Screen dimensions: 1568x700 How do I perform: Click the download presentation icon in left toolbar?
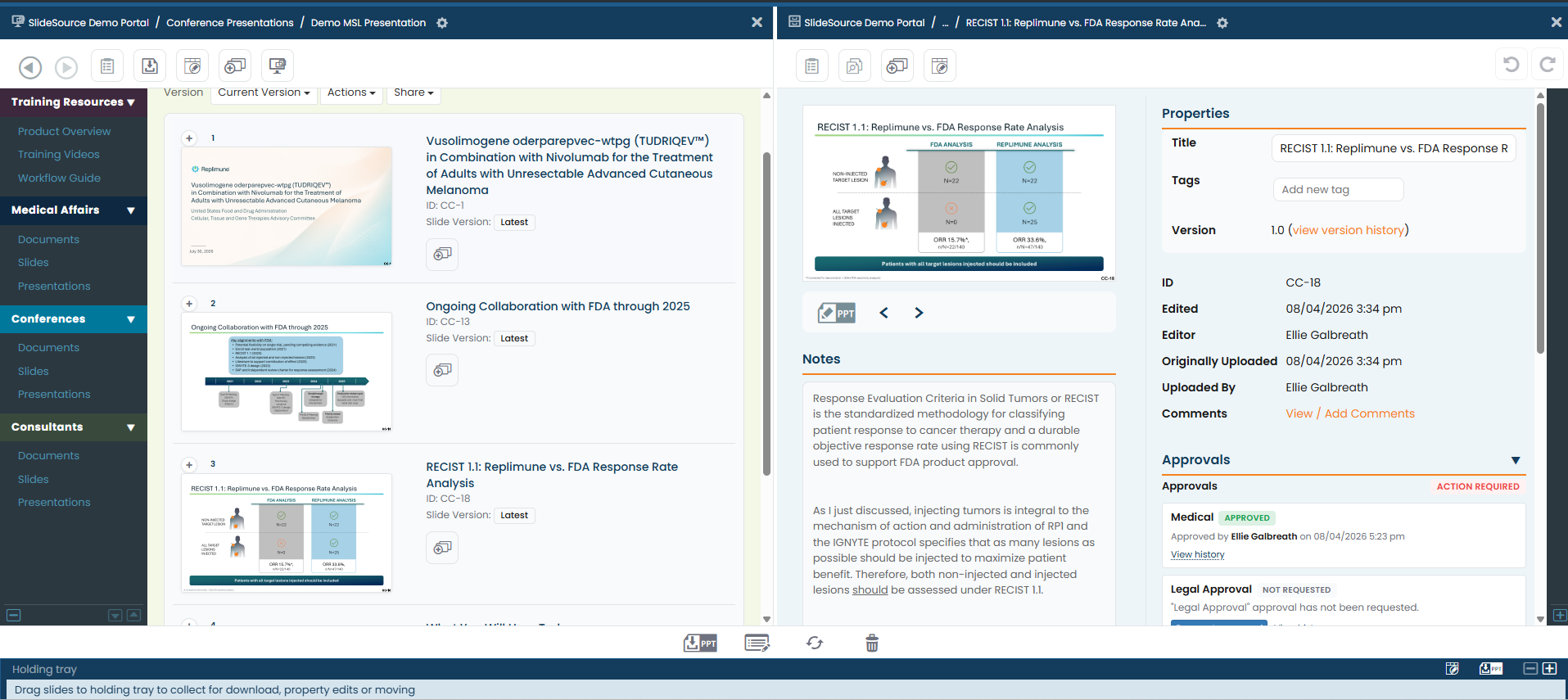click(150, 66)
